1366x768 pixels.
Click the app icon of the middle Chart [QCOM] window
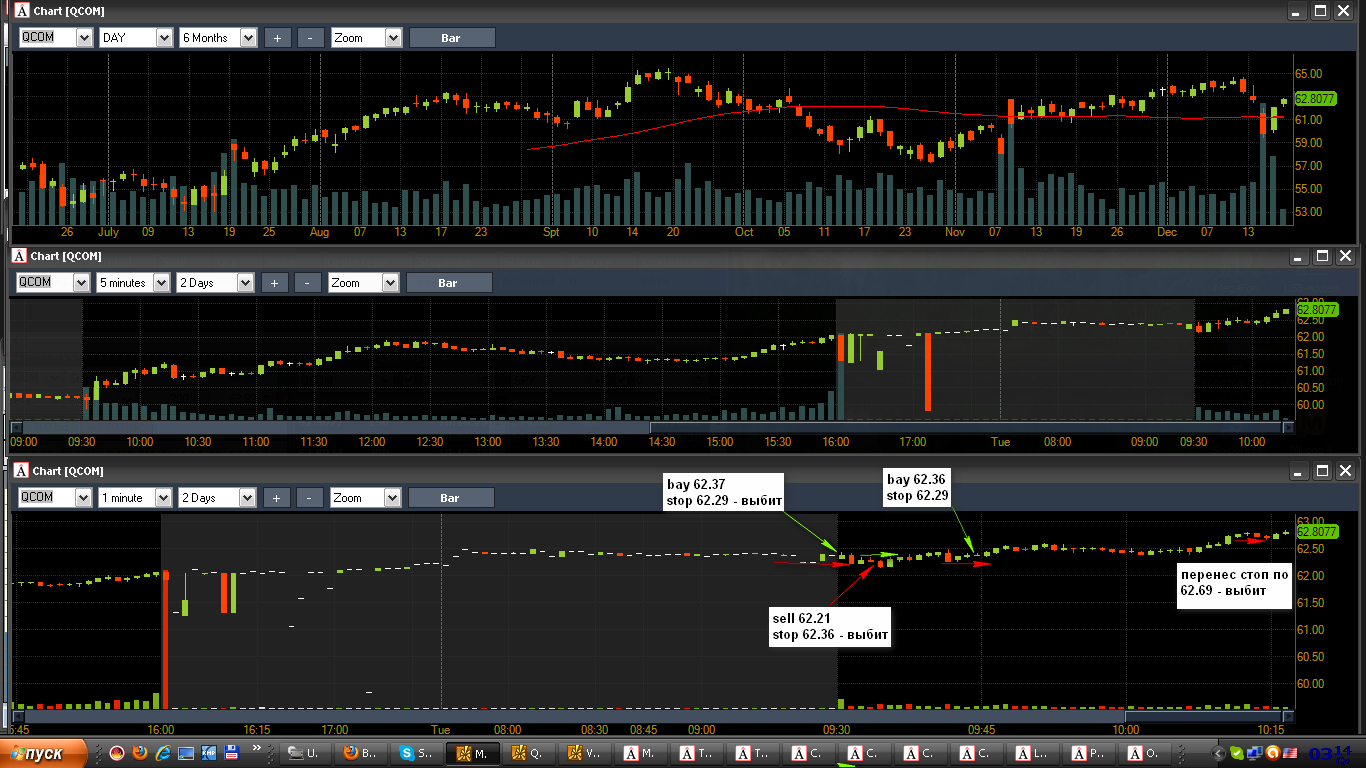point(20,256)
